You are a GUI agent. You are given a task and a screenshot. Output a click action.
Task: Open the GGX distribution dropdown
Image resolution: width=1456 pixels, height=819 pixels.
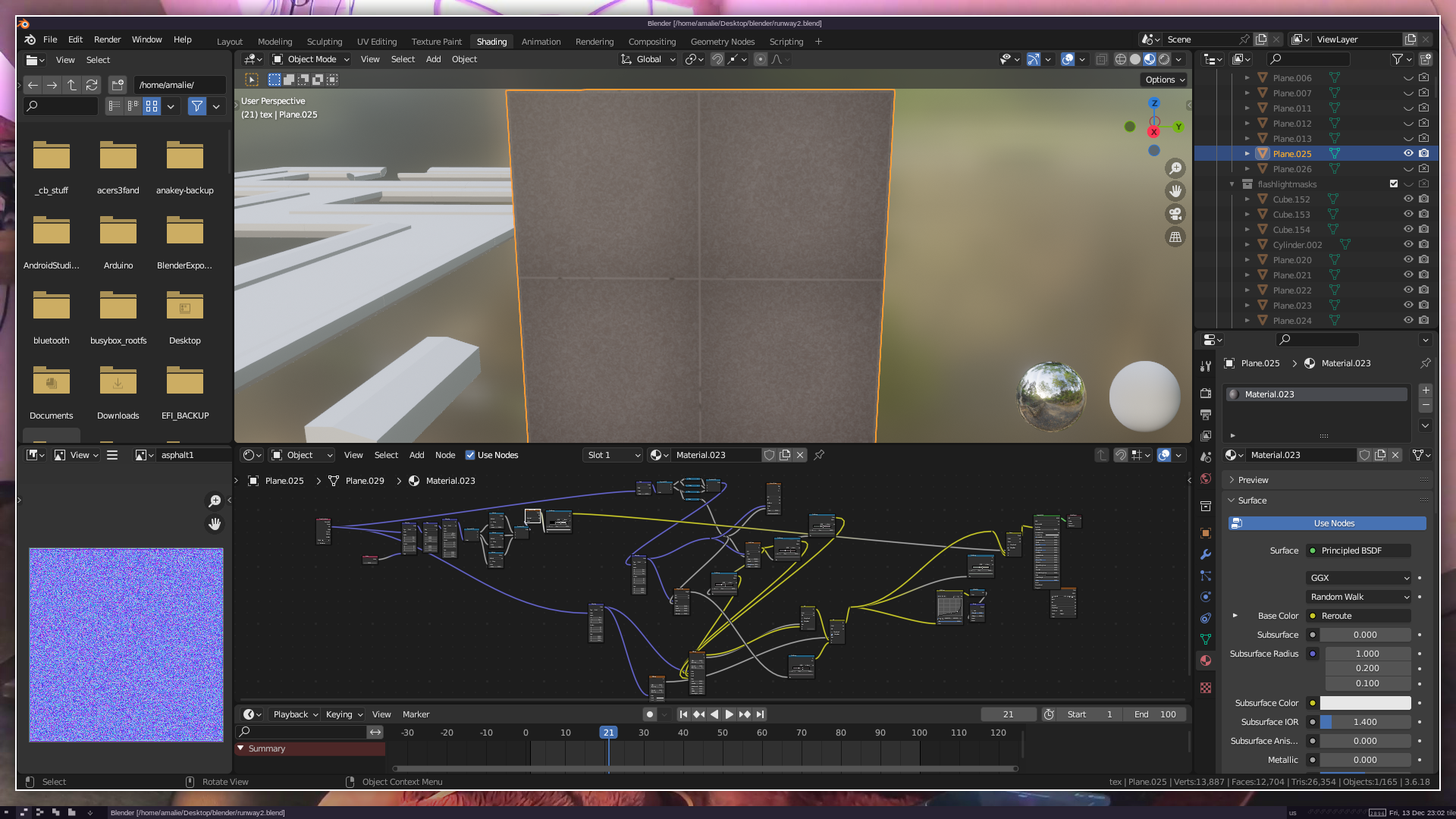1359,578
